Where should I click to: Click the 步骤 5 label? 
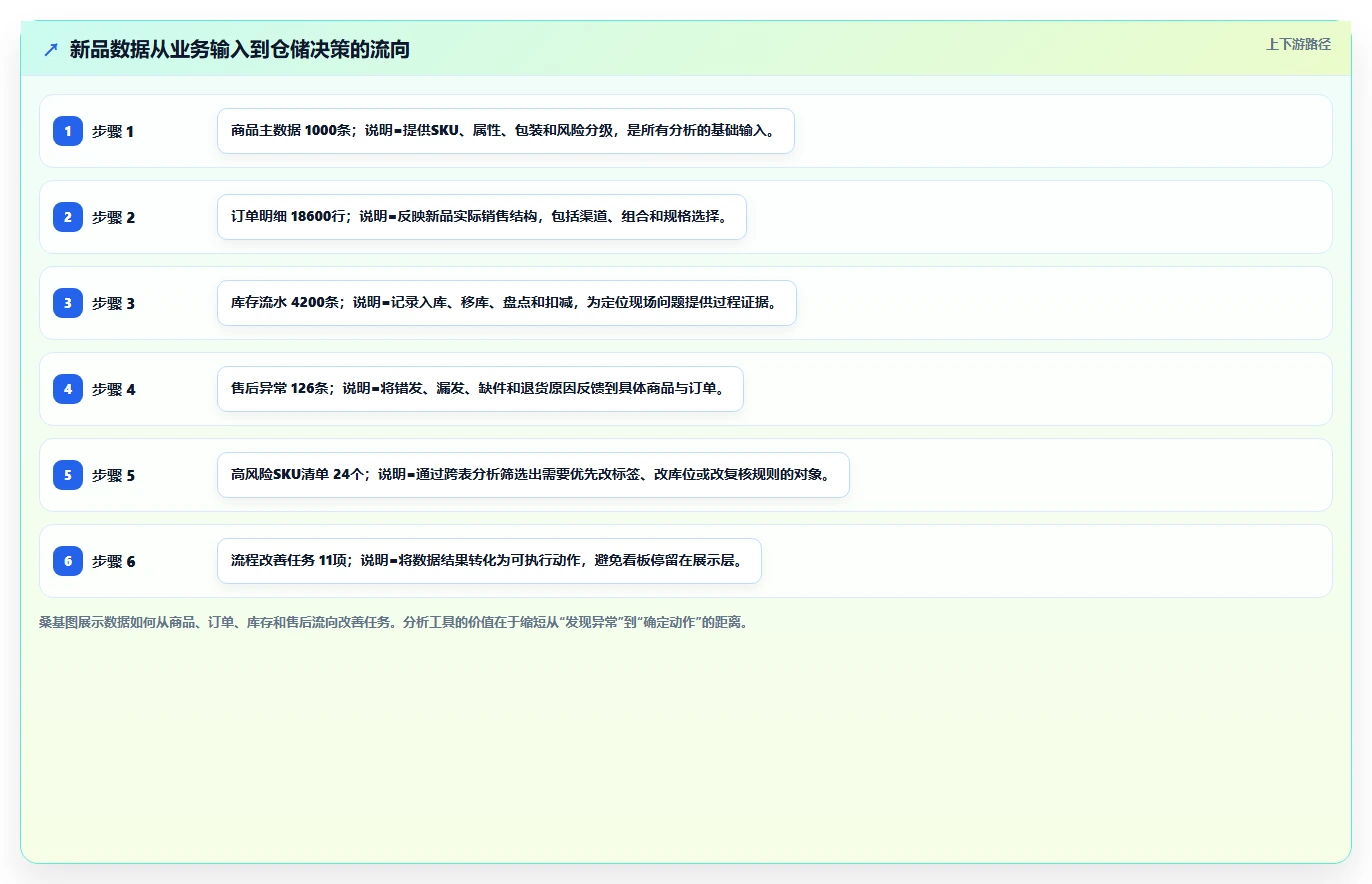pos(113,475)
